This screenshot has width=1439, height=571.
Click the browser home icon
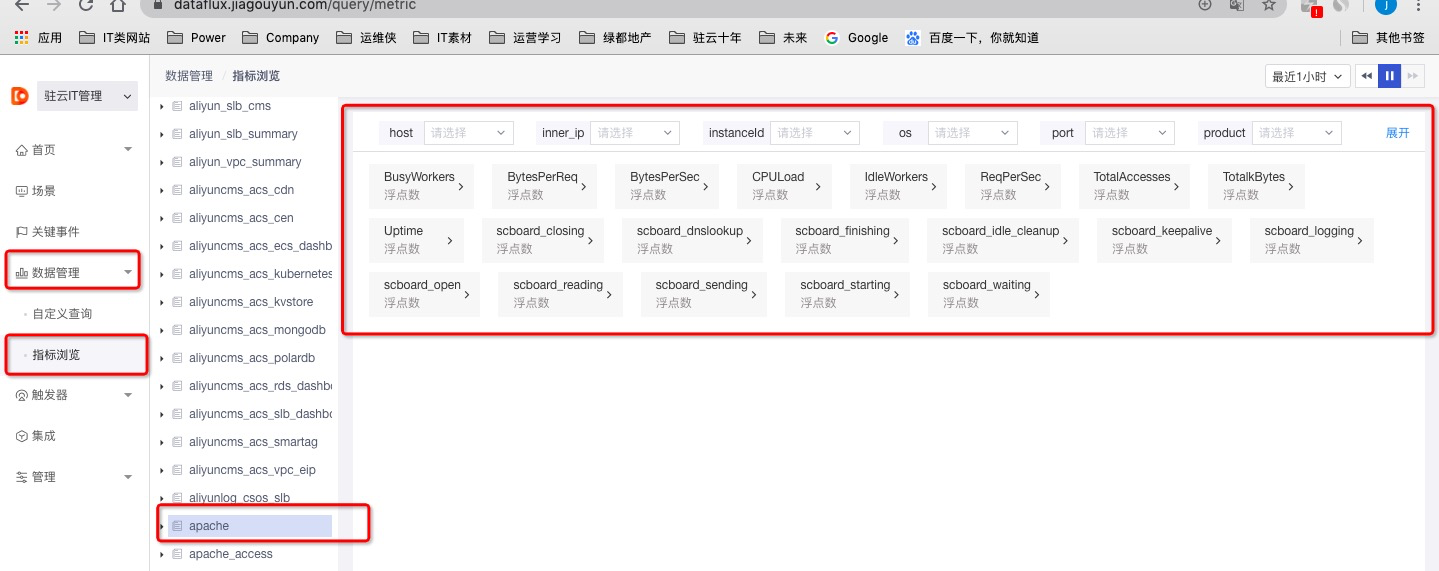click(x=118, y=6)
